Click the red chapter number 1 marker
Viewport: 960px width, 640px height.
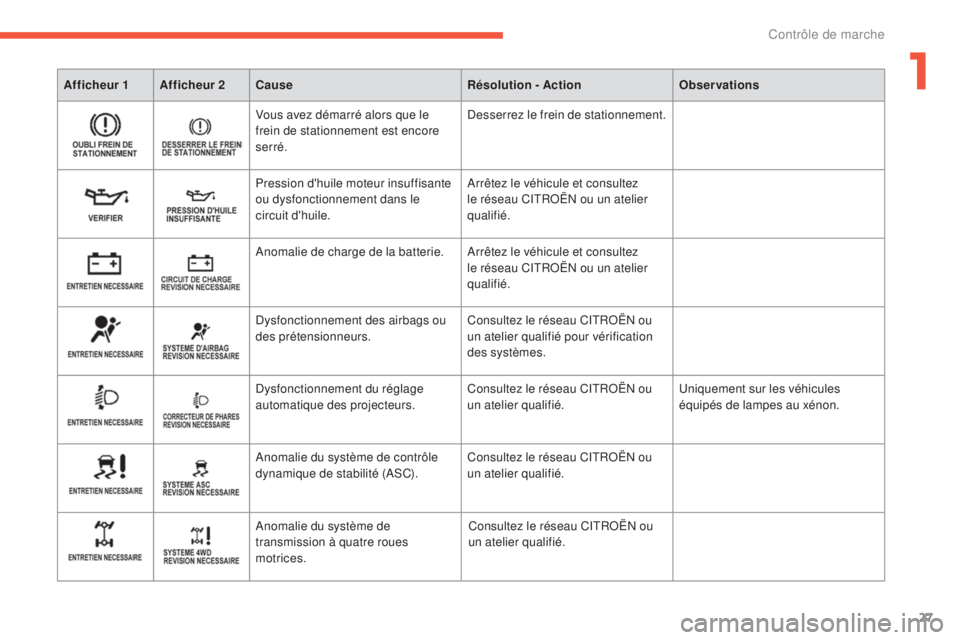click(x=918, y=71)
